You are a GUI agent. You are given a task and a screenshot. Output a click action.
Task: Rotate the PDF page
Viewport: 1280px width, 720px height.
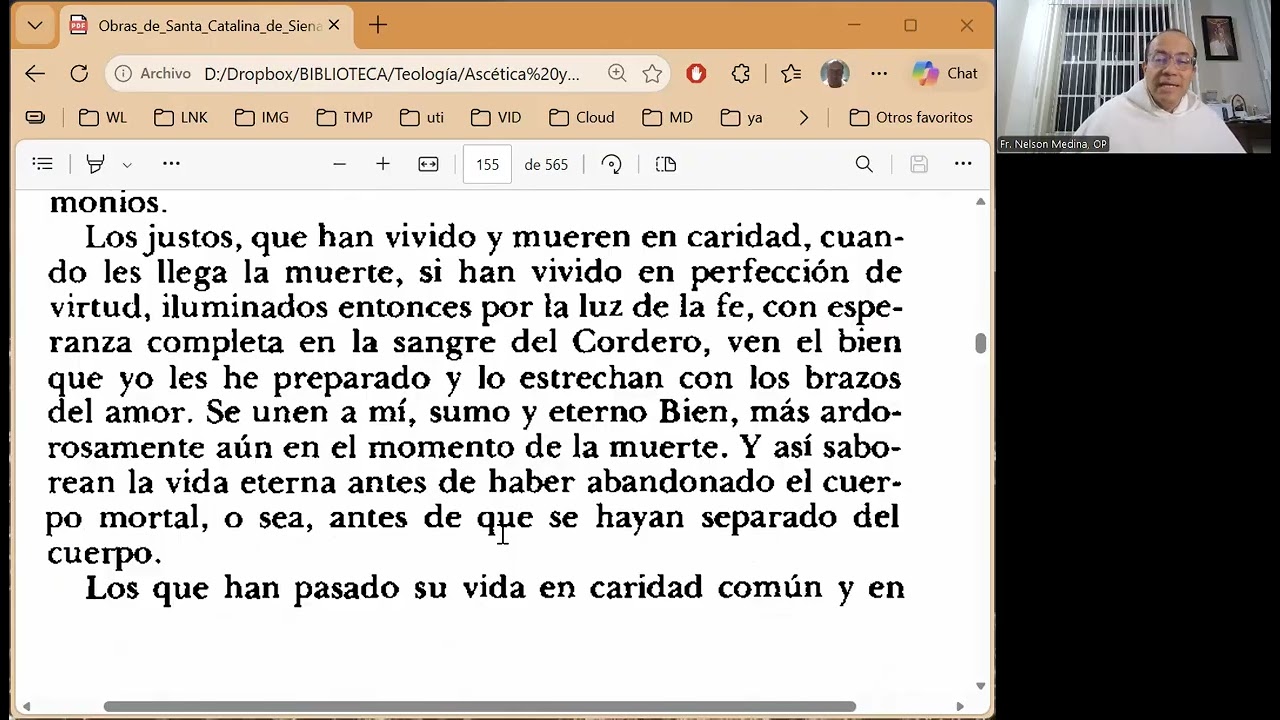[611, 164]
